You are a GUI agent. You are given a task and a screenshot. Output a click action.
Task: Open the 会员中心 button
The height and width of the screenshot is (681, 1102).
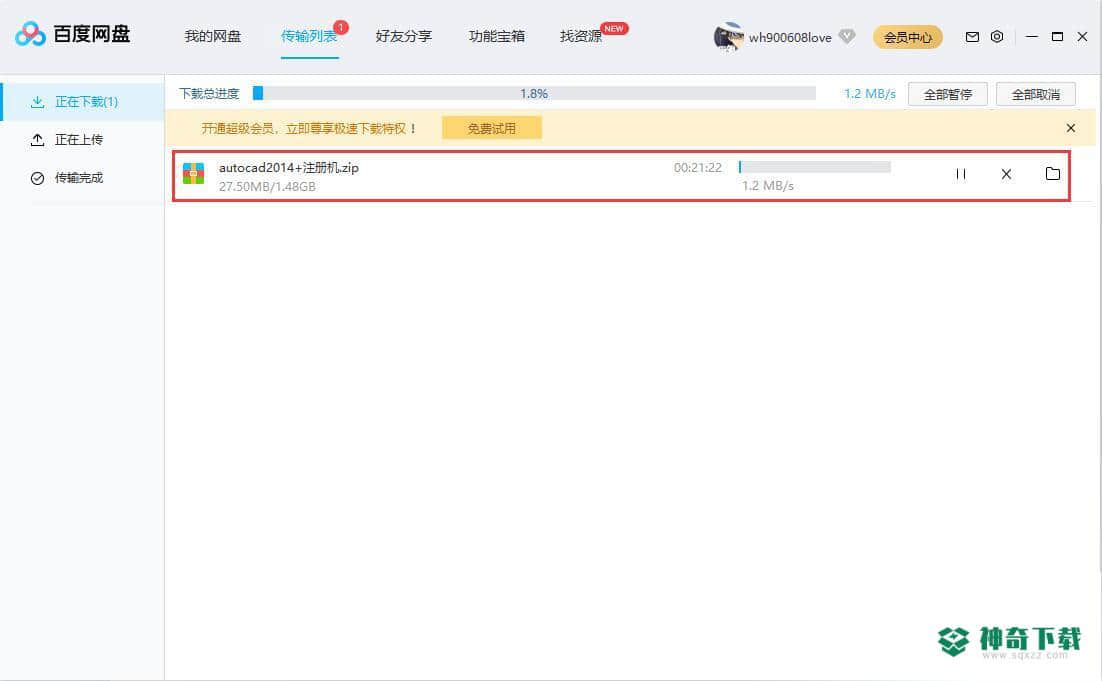coord(907,37)
